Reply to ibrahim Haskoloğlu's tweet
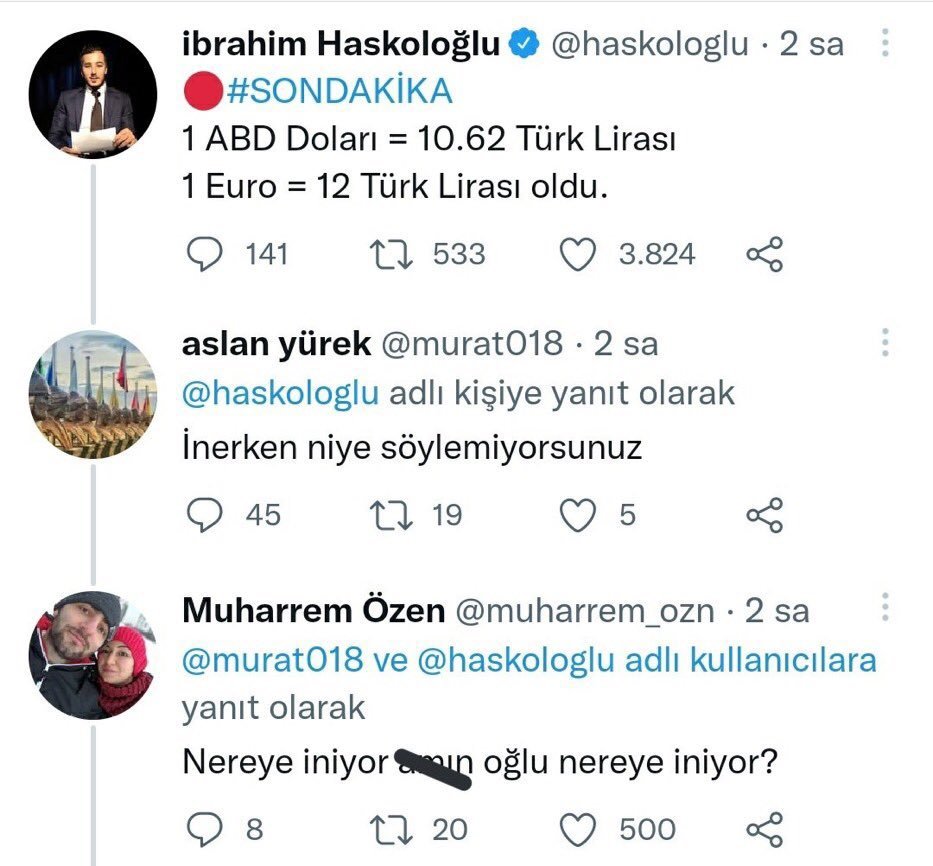This screenshot has height=866, width=933. 204,254
